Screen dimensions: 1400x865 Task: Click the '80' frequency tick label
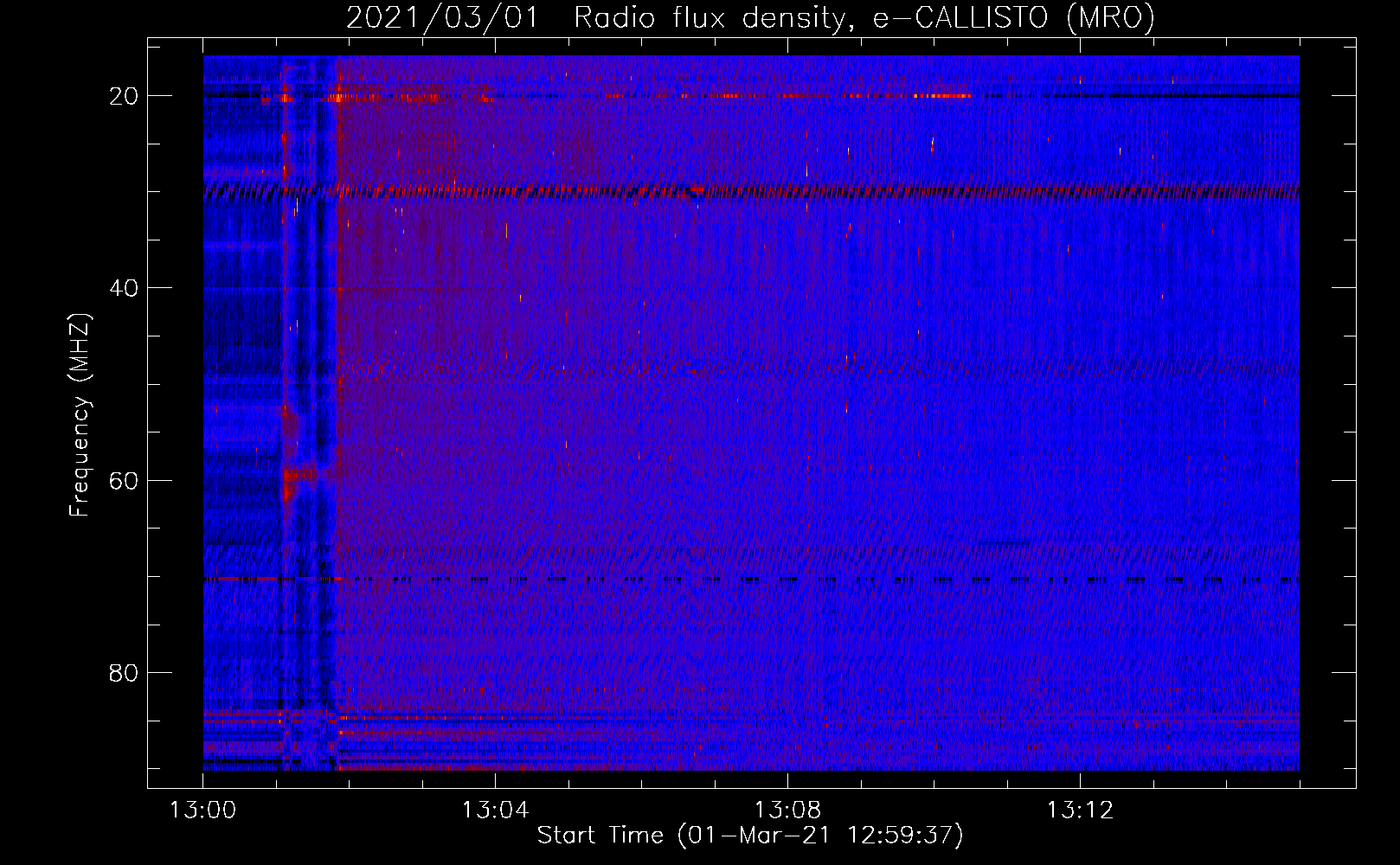pyautogui.click(x=125, y=672)
